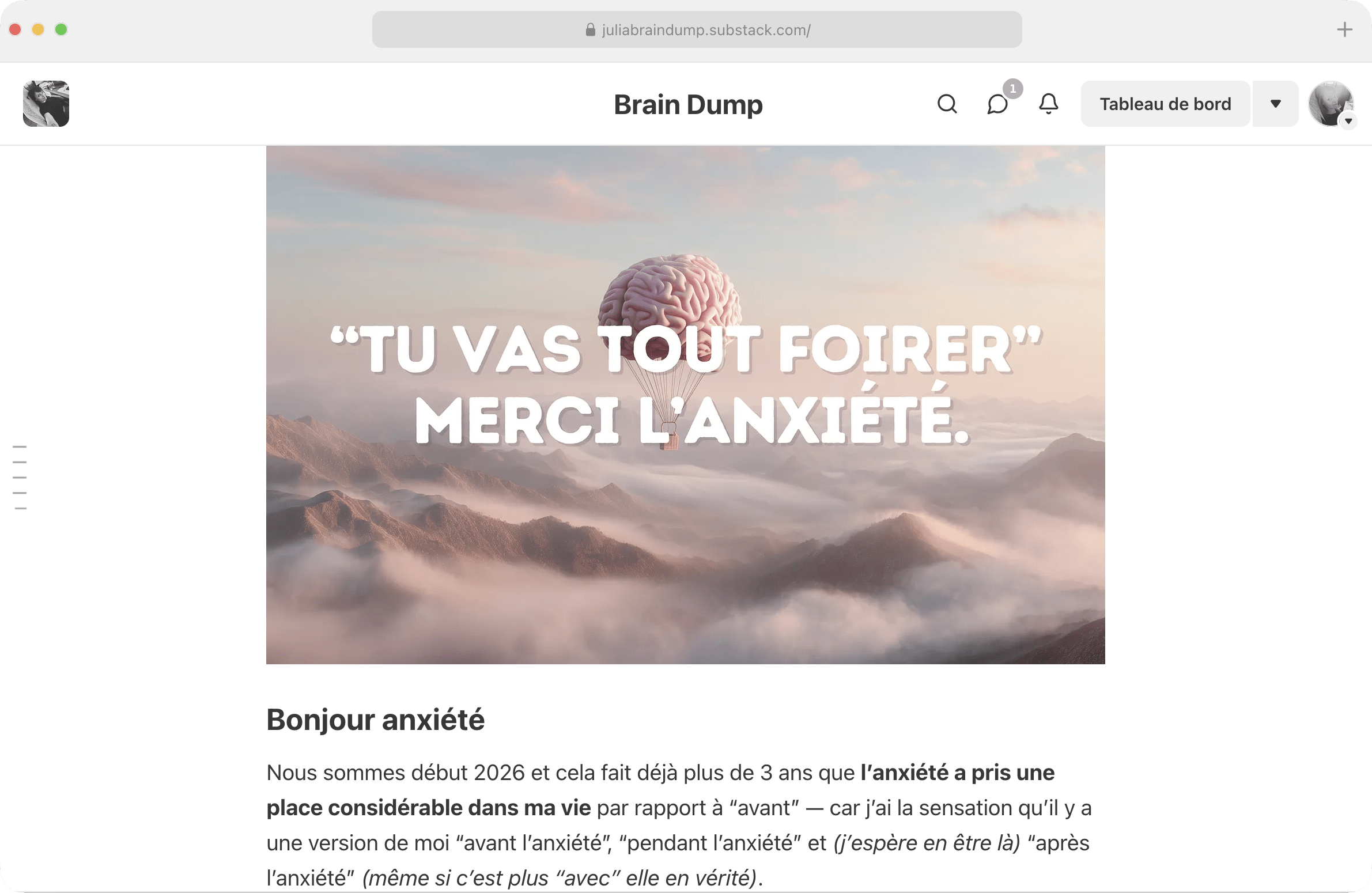
Task: Open the anxiety brain balloon cover image
Action: pyautogui.click(x=685, y=404)
